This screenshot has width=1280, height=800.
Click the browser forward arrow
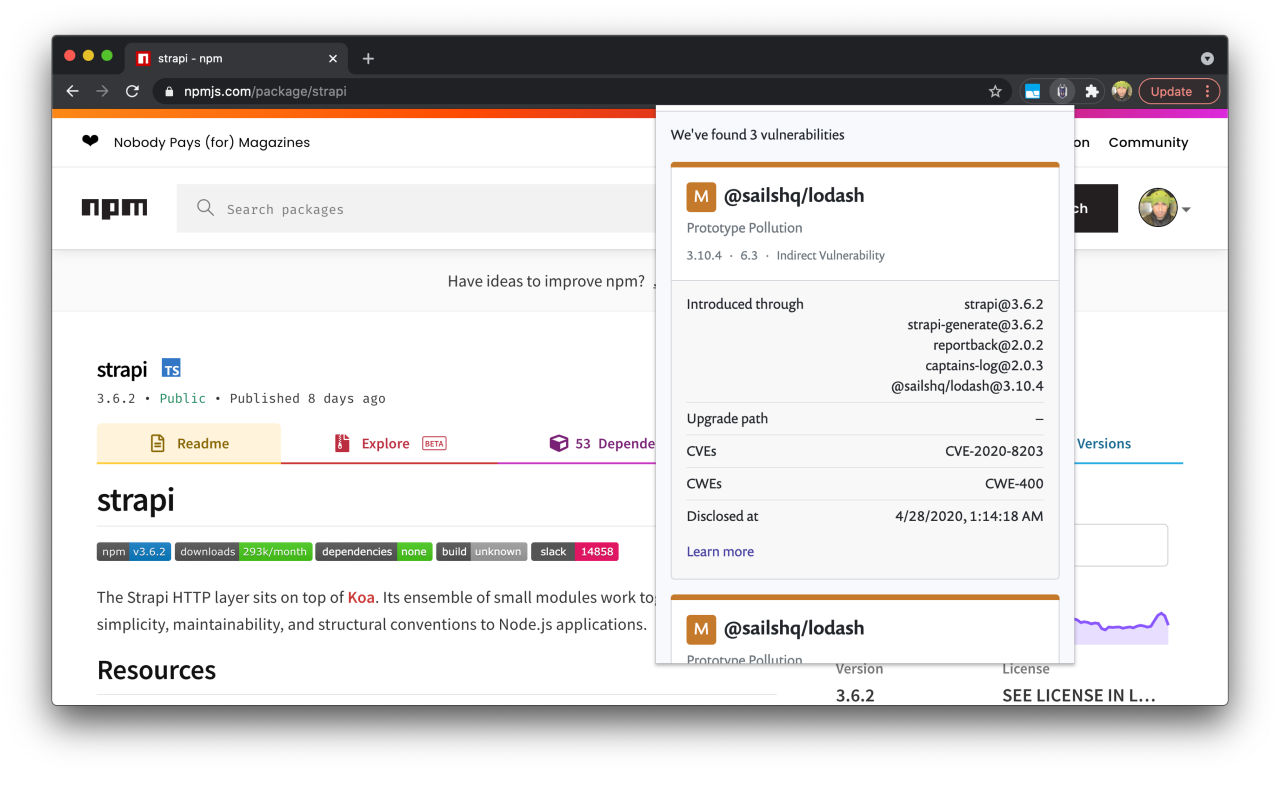[102, 91]
